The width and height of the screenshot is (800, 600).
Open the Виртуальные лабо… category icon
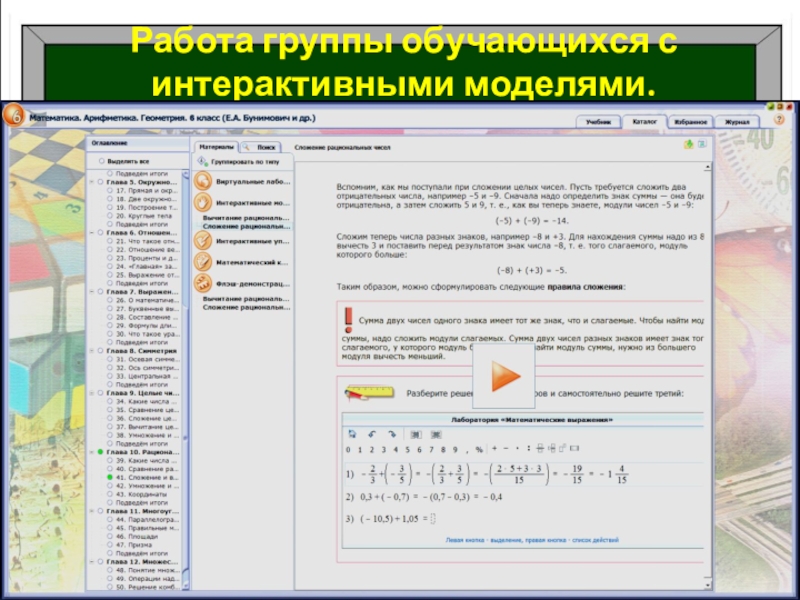[x=203, y=181]
